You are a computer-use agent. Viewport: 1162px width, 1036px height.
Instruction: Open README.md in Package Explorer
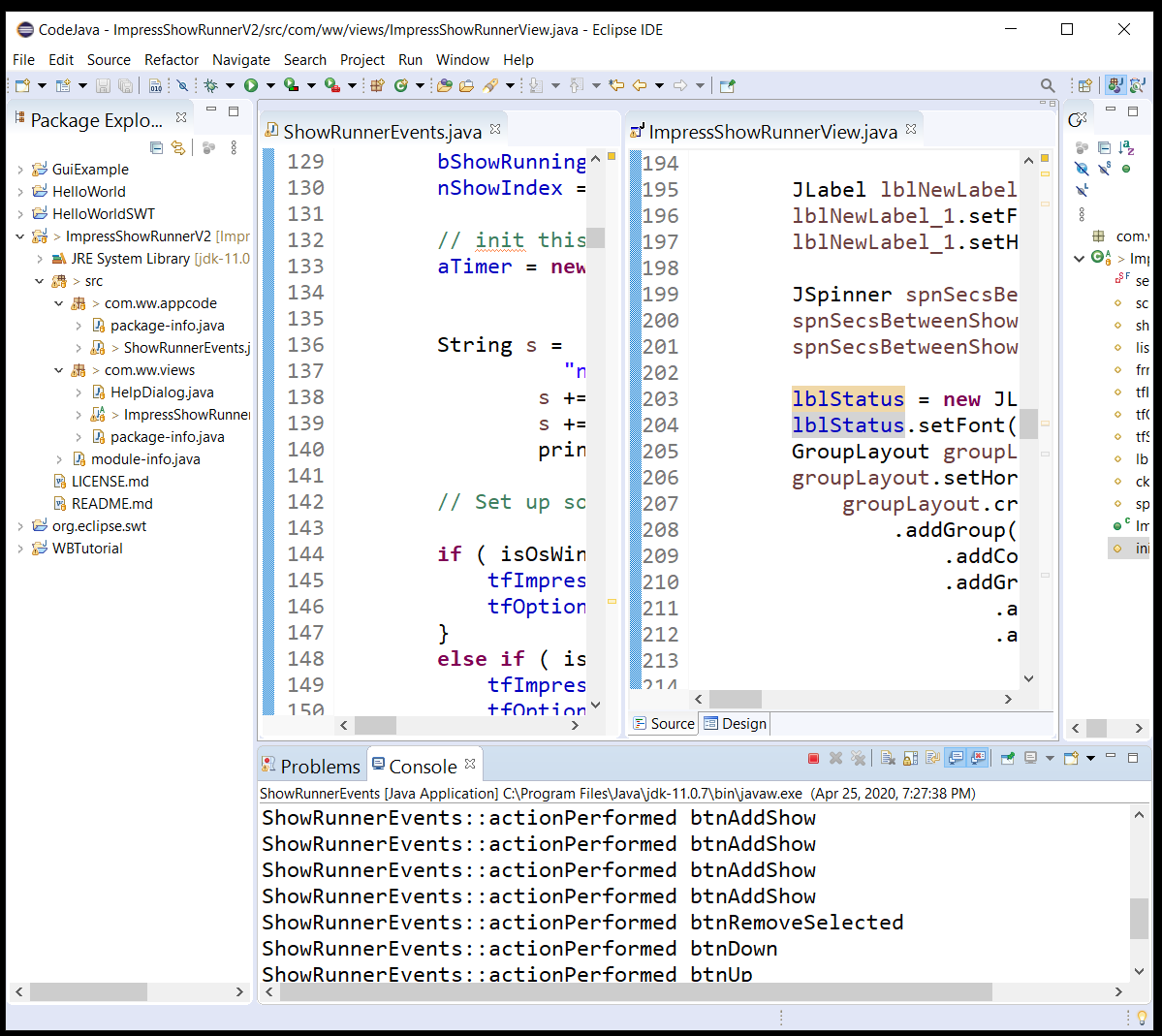point(111,504)
